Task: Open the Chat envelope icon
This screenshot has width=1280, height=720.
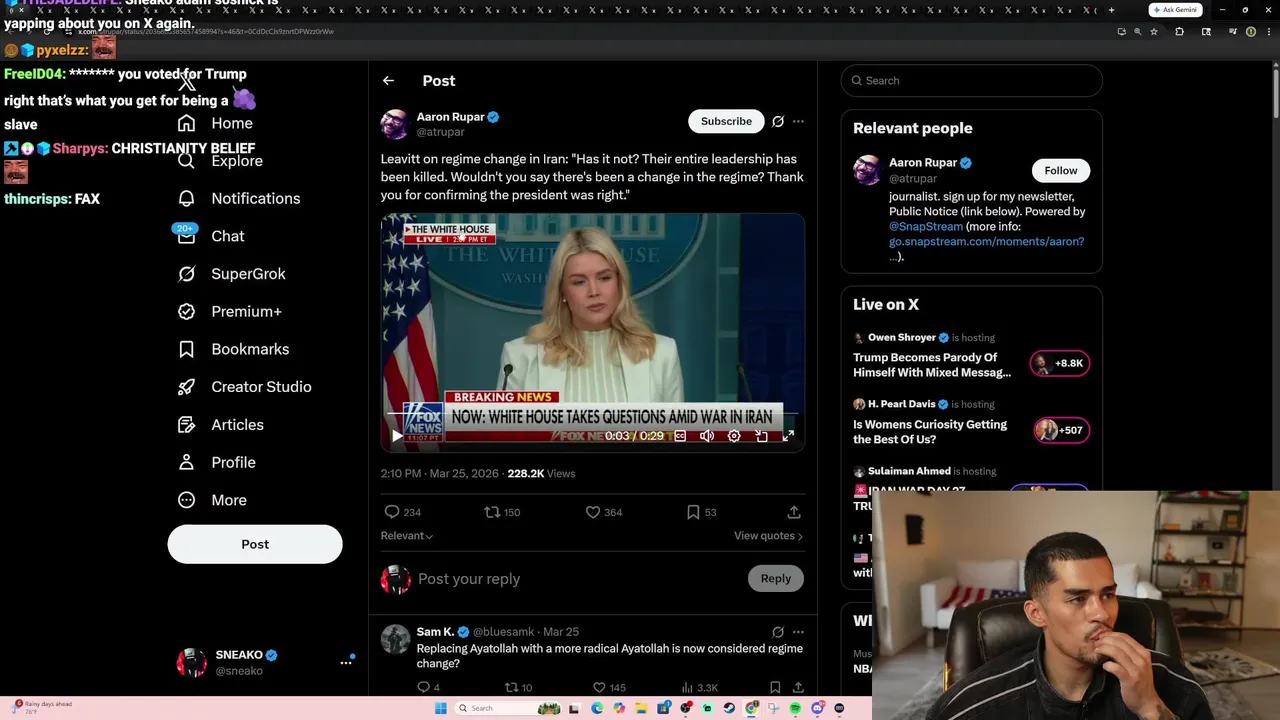Action: [186, 236]
